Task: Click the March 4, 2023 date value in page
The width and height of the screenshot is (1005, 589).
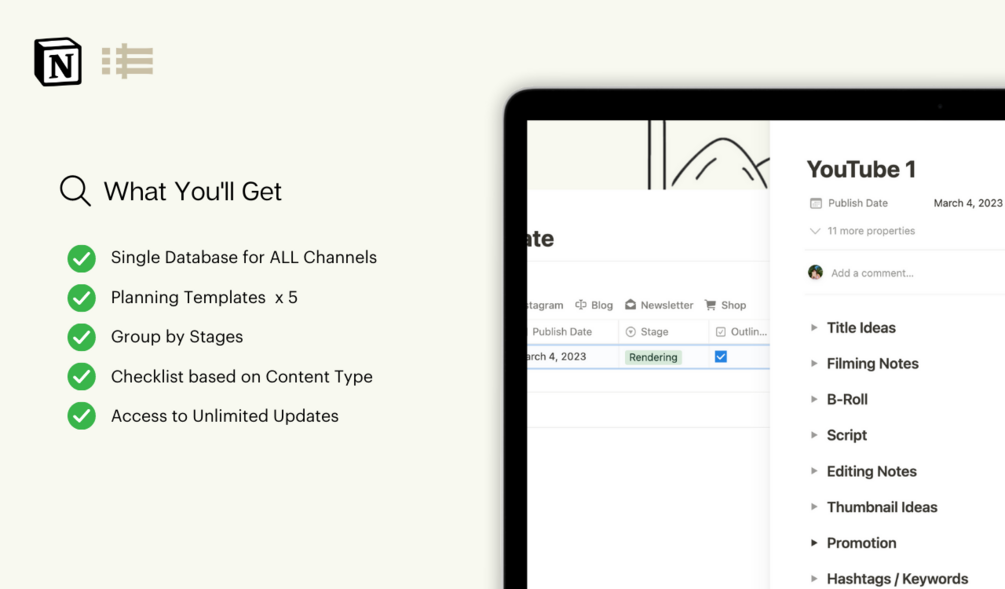Action: point(968,203)
